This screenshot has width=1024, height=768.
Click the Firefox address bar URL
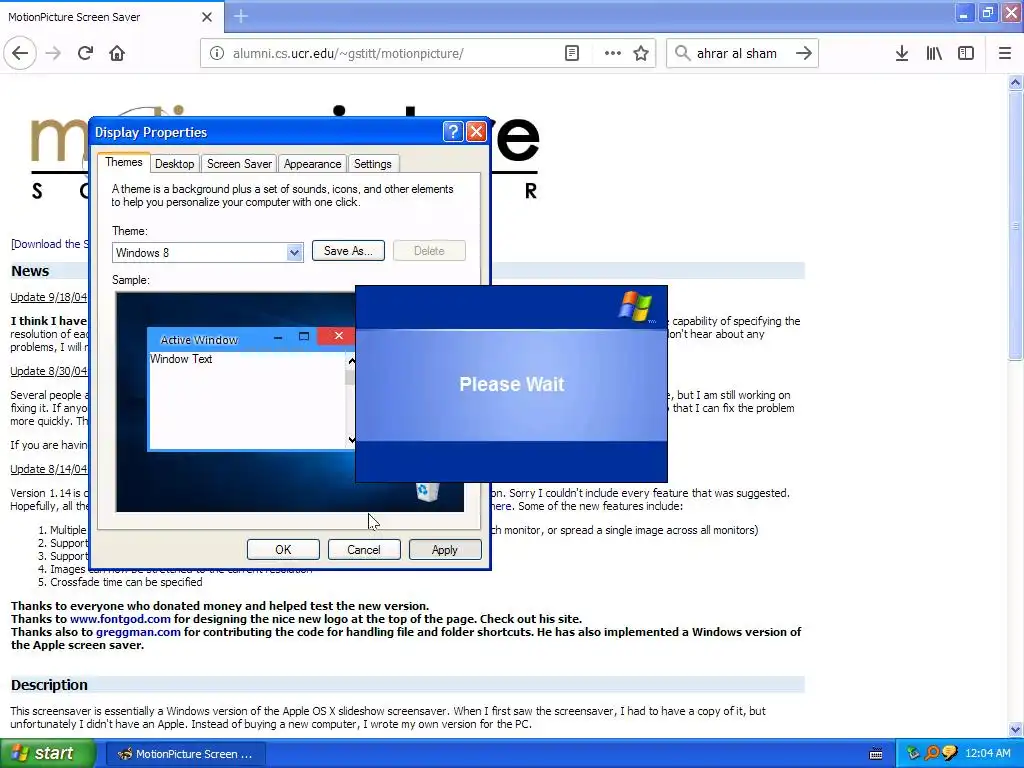[x=348, y=54]
